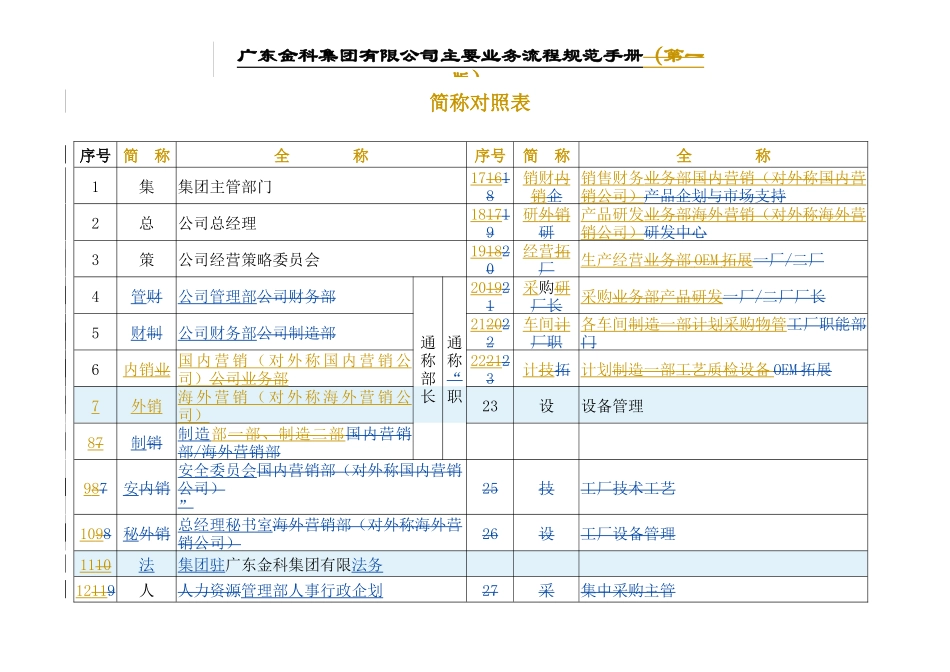Click abbreviation cell 外销 in row 7
This screenshot has height=672, width=950.
[x=147, y=406]
